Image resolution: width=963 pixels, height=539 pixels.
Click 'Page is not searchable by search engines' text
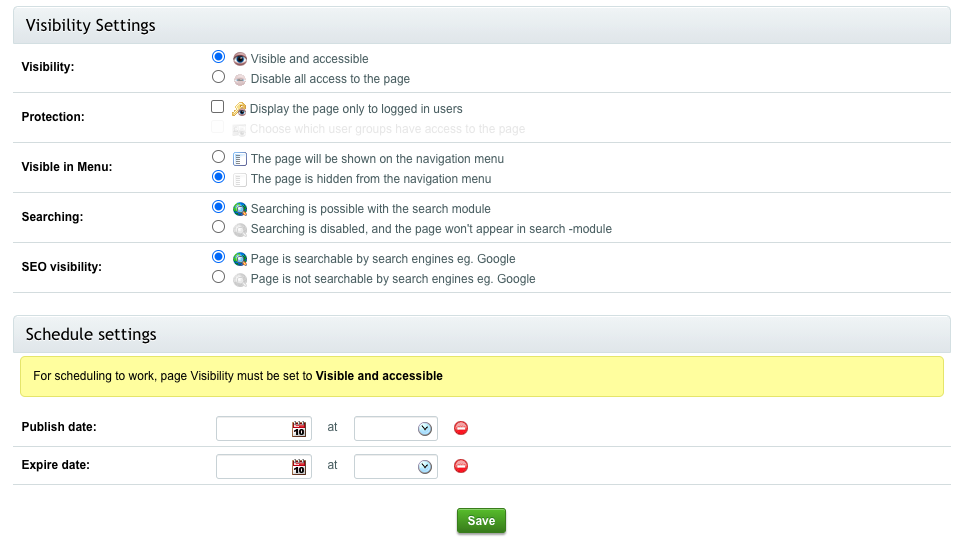coord(393,279)
